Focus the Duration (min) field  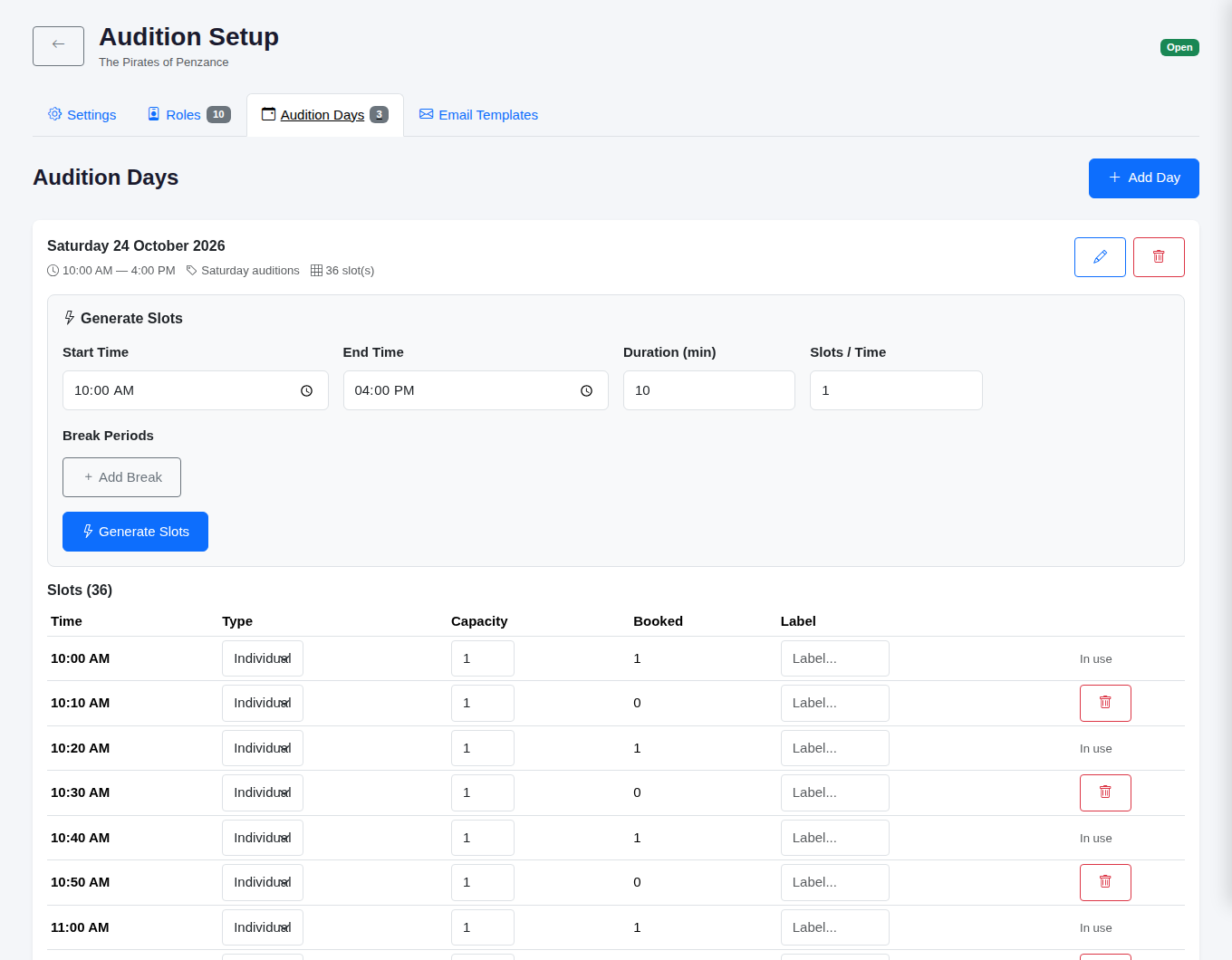pos(709,390)
